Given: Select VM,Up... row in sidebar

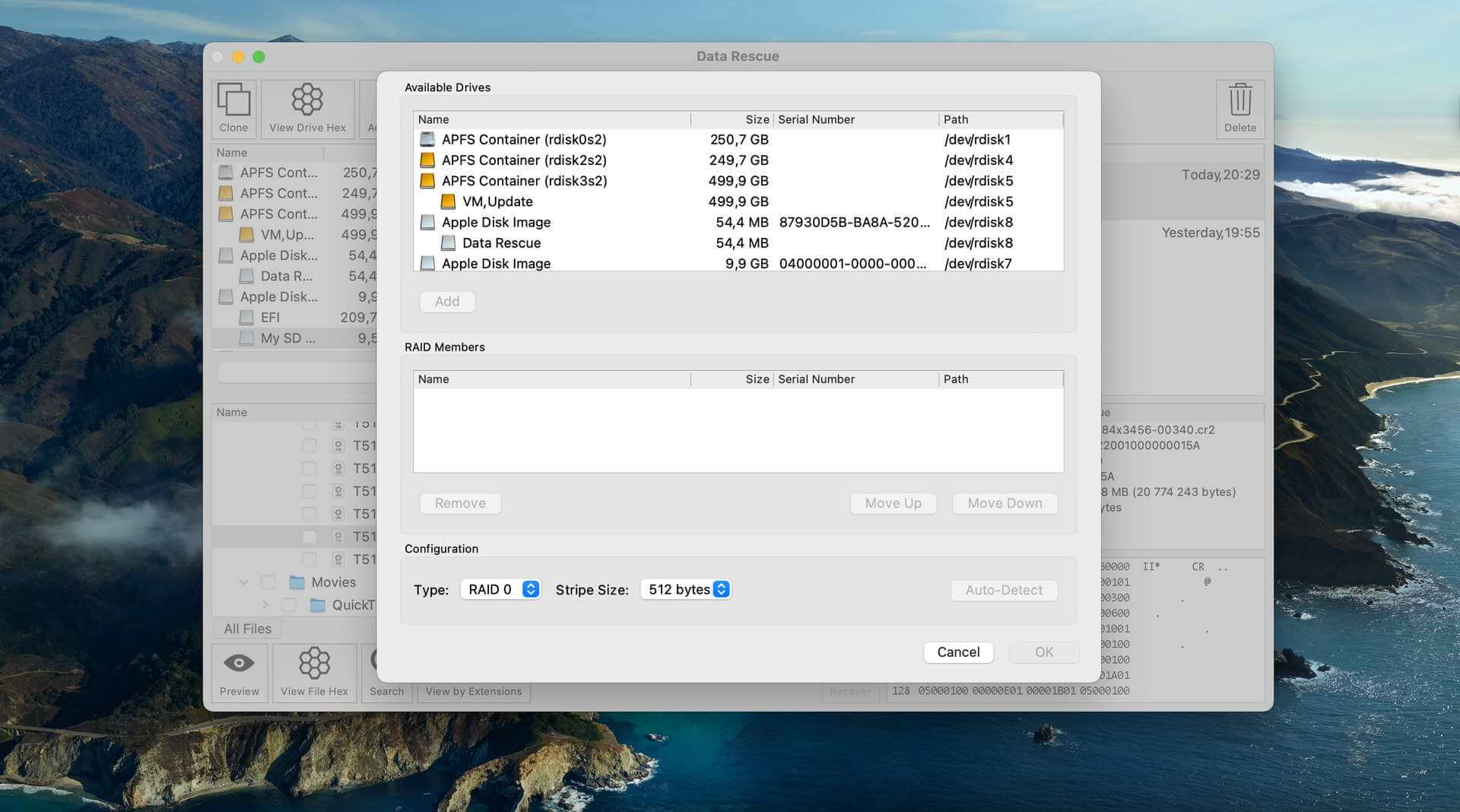Looking at the screenshot, I should pos(295,235).
